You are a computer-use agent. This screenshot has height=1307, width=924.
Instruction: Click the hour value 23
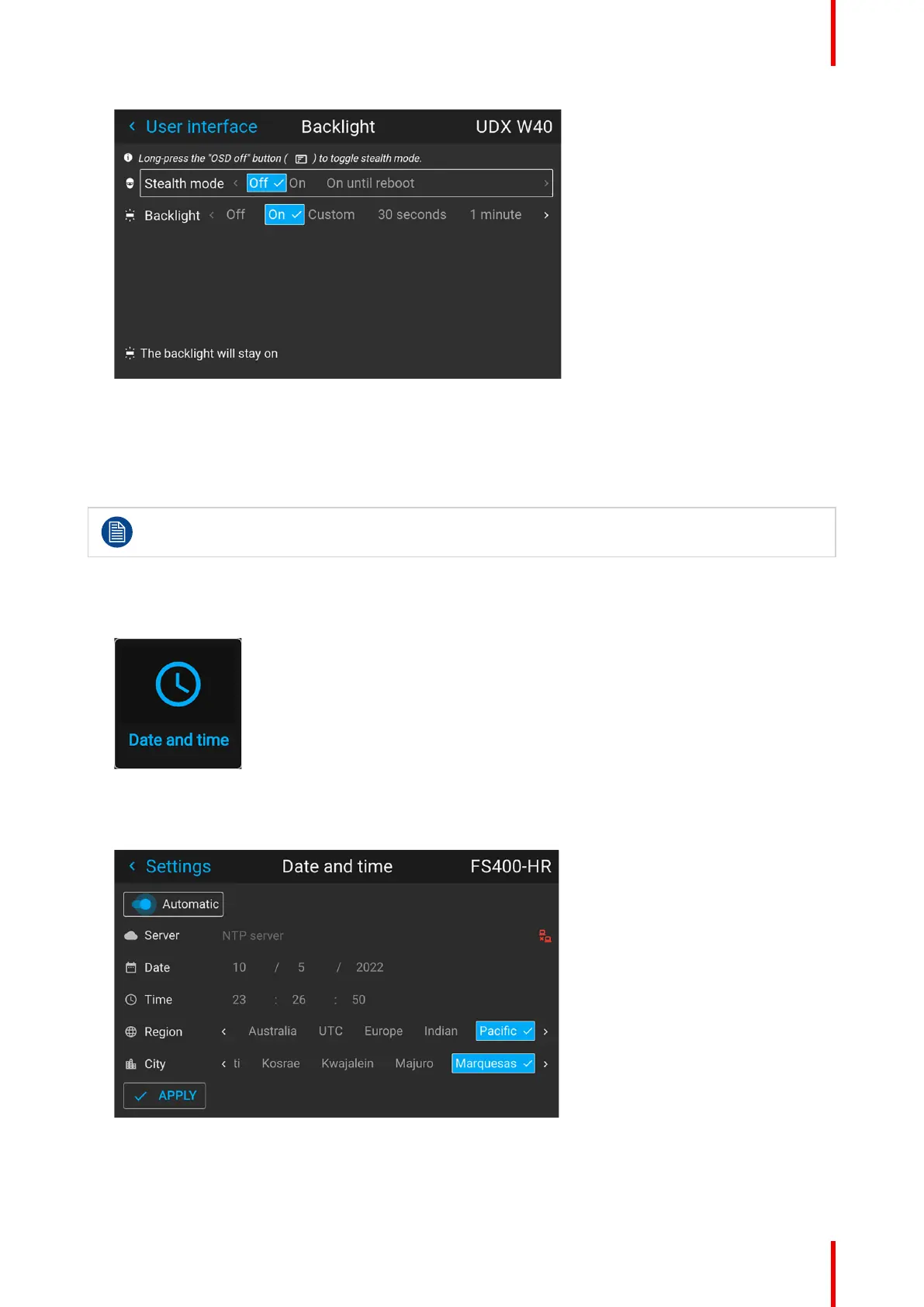[239, 1000]
